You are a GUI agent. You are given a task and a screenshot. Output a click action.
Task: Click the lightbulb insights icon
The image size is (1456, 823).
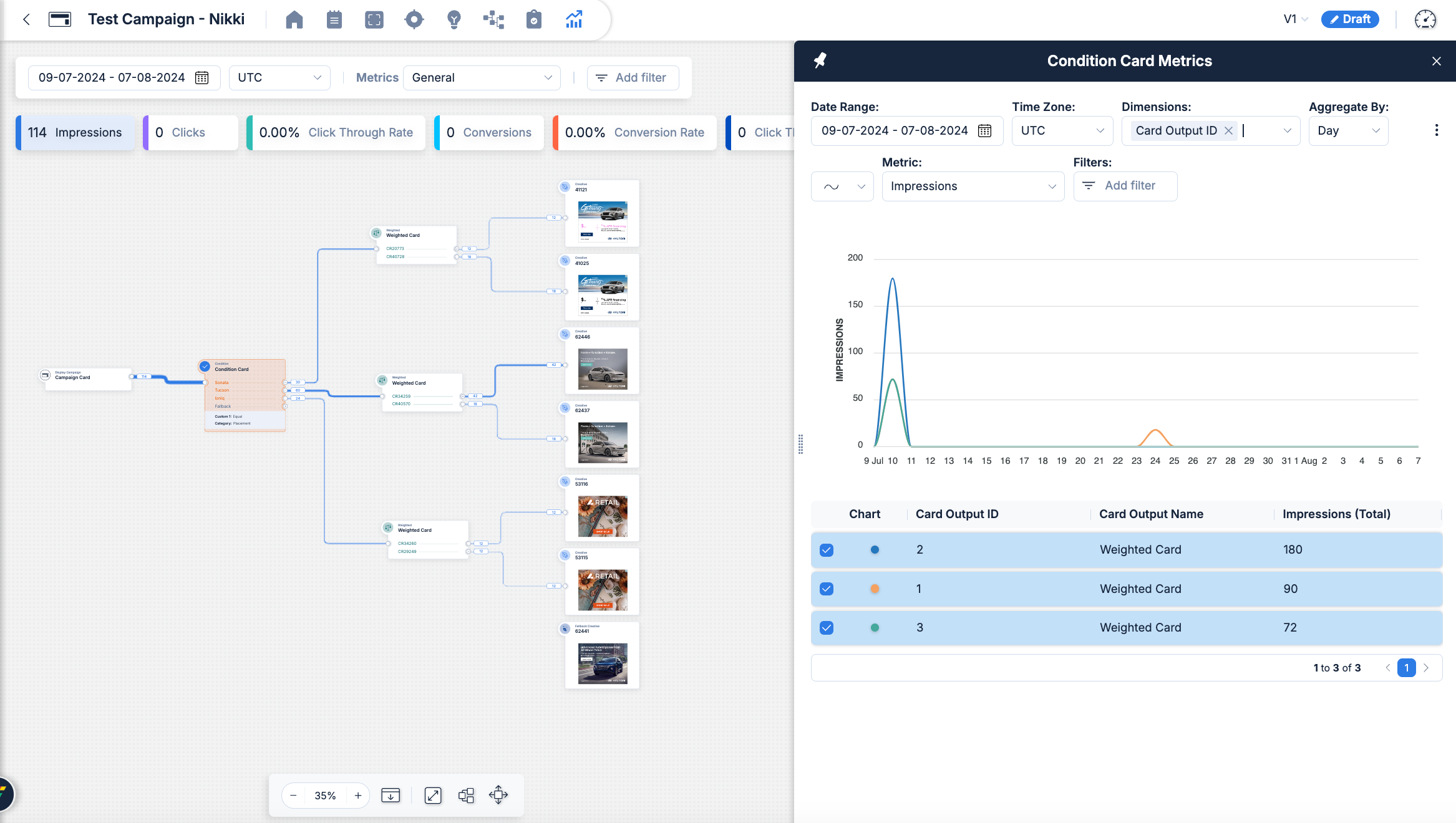454,19
